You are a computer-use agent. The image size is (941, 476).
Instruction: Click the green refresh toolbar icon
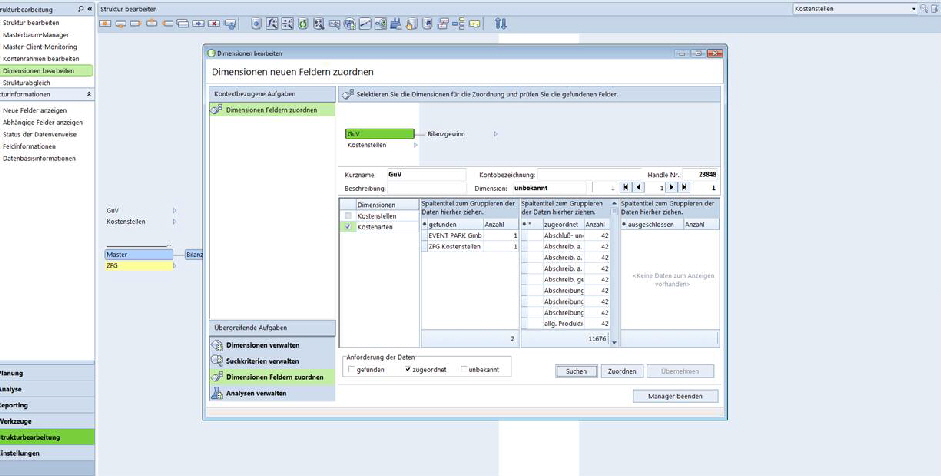pos(303,23)
